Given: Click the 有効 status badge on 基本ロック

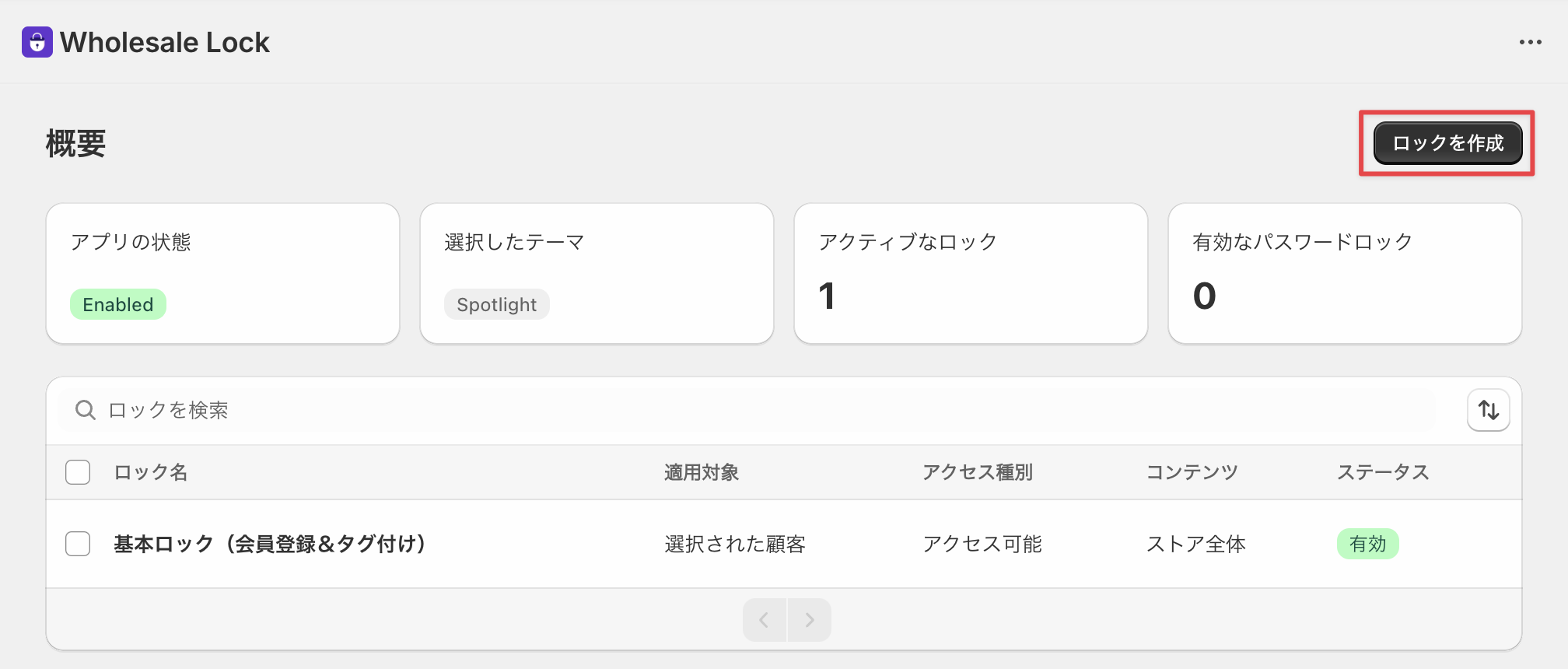Looking at the screenshot, I should coord(1368,544).
